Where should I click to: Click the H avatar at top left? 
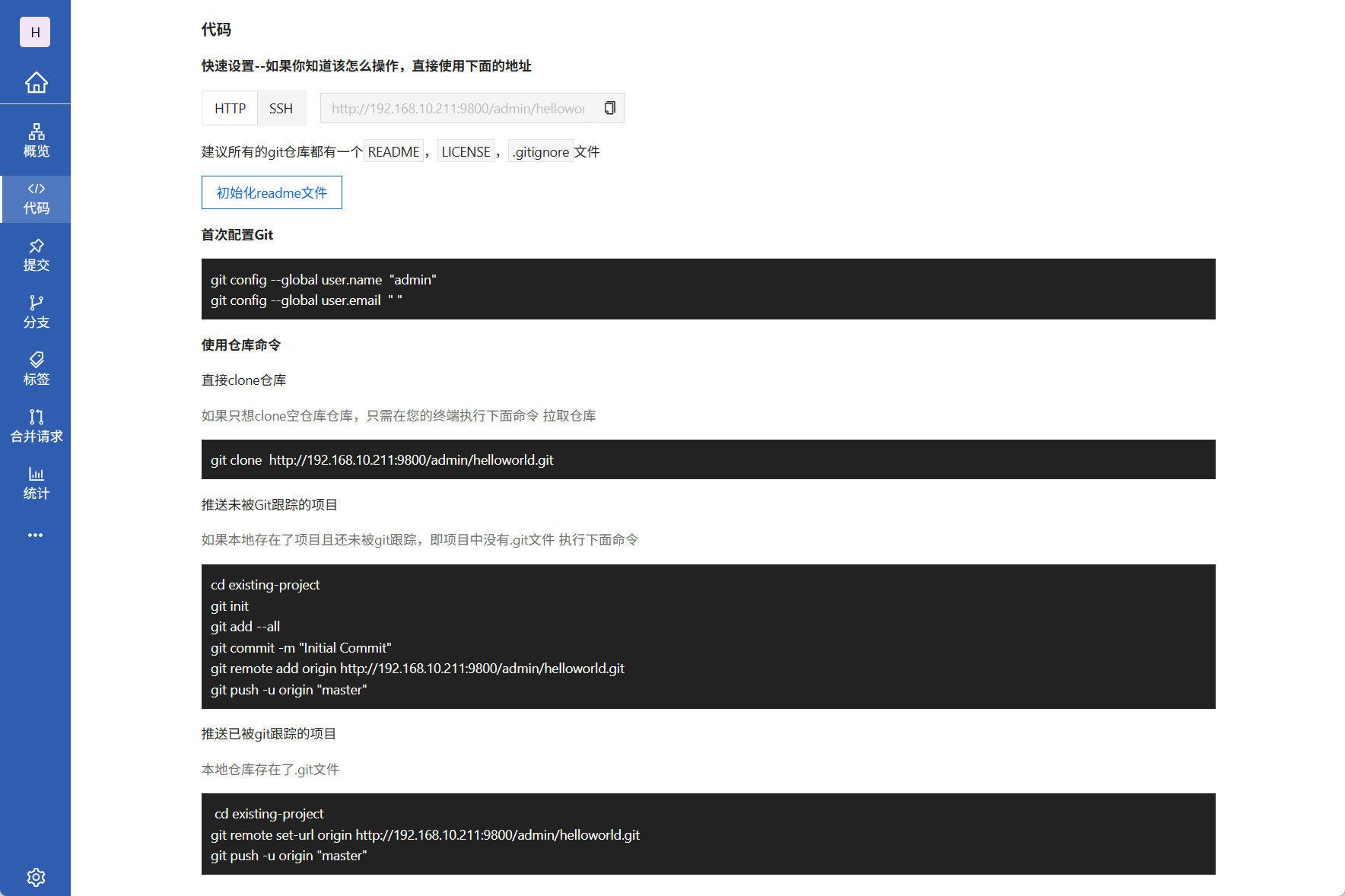[34, 32]
